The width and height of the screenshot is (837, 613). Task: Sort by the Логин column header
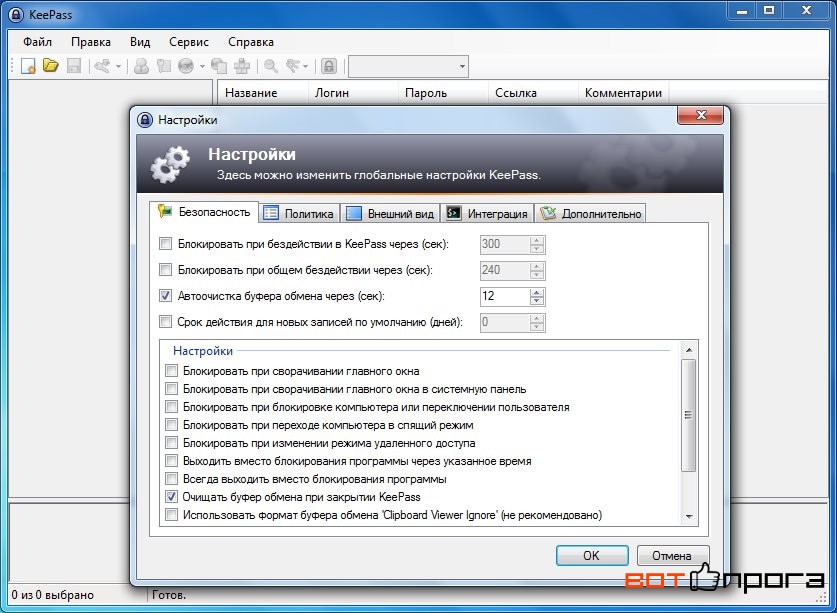(x=353, y=92)
